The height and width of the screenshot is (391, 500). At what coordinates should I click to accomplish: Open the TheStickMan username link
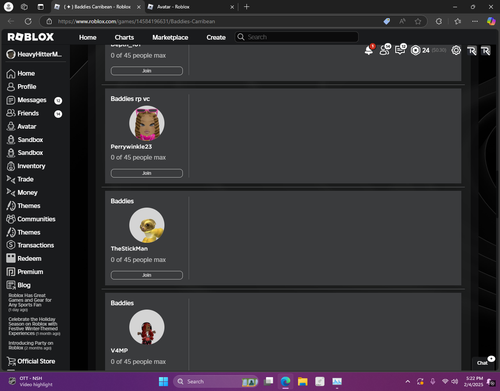pos(129,249)
